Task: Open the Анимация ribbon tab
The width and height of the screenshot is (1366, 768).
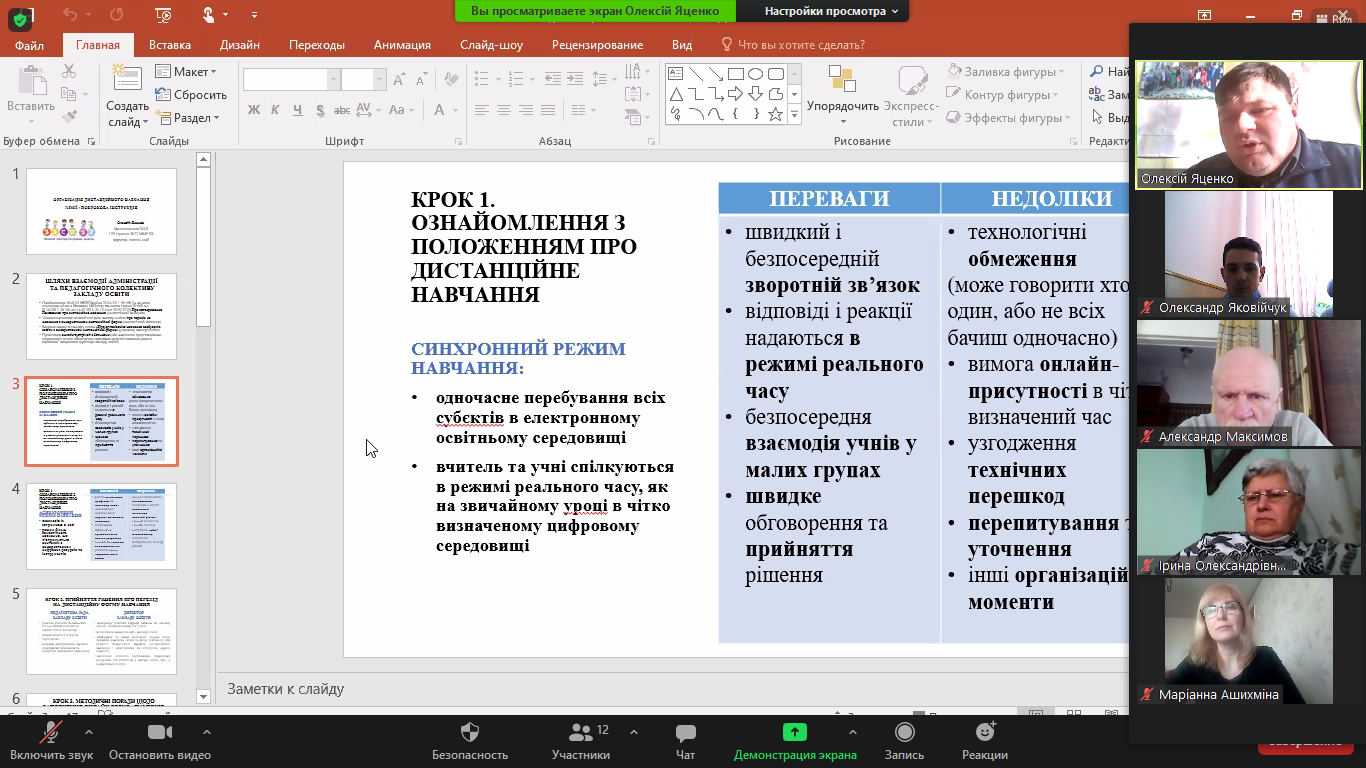Action: pos(402,45)
